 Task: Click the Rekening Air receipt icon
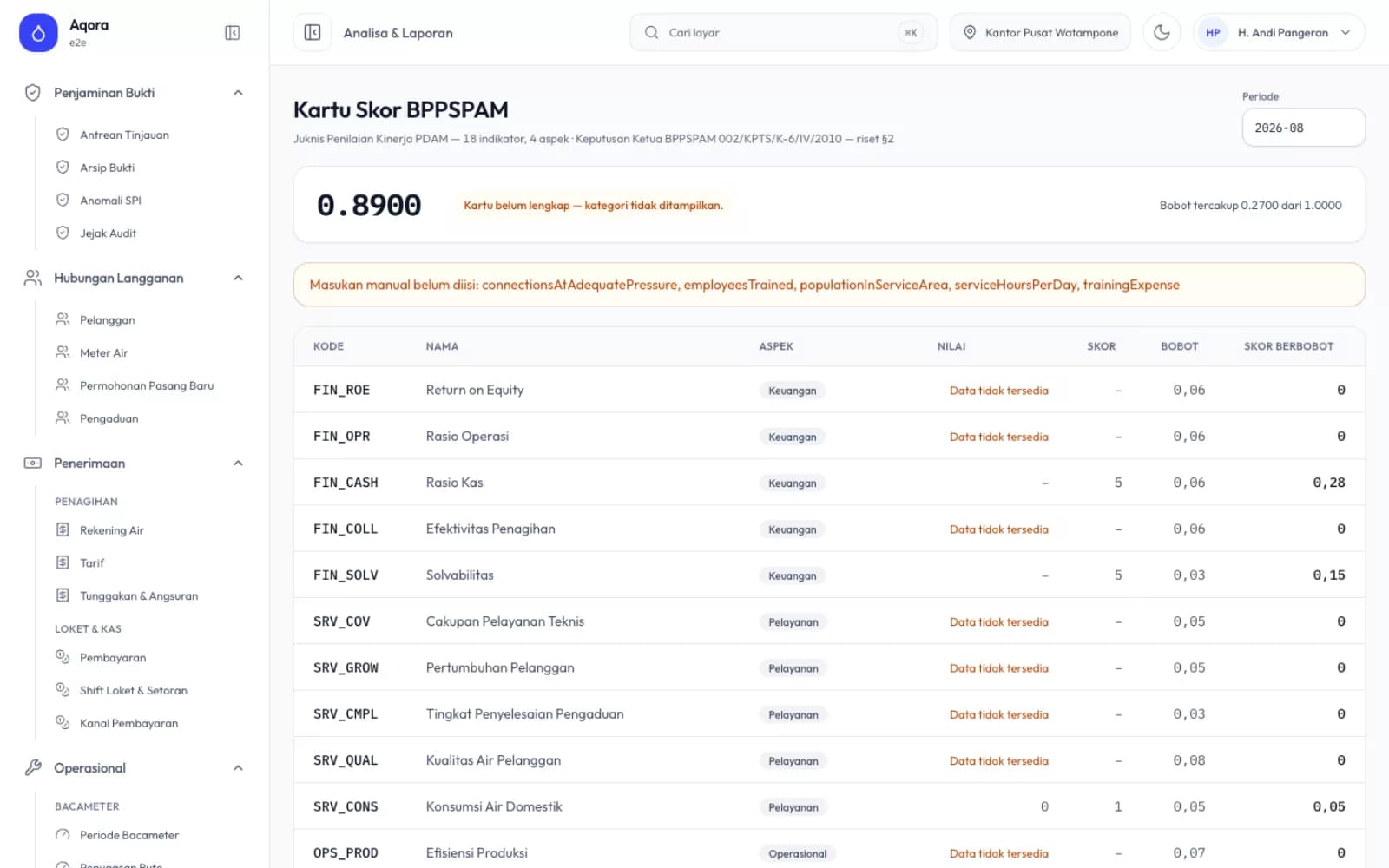click(63, 529)
